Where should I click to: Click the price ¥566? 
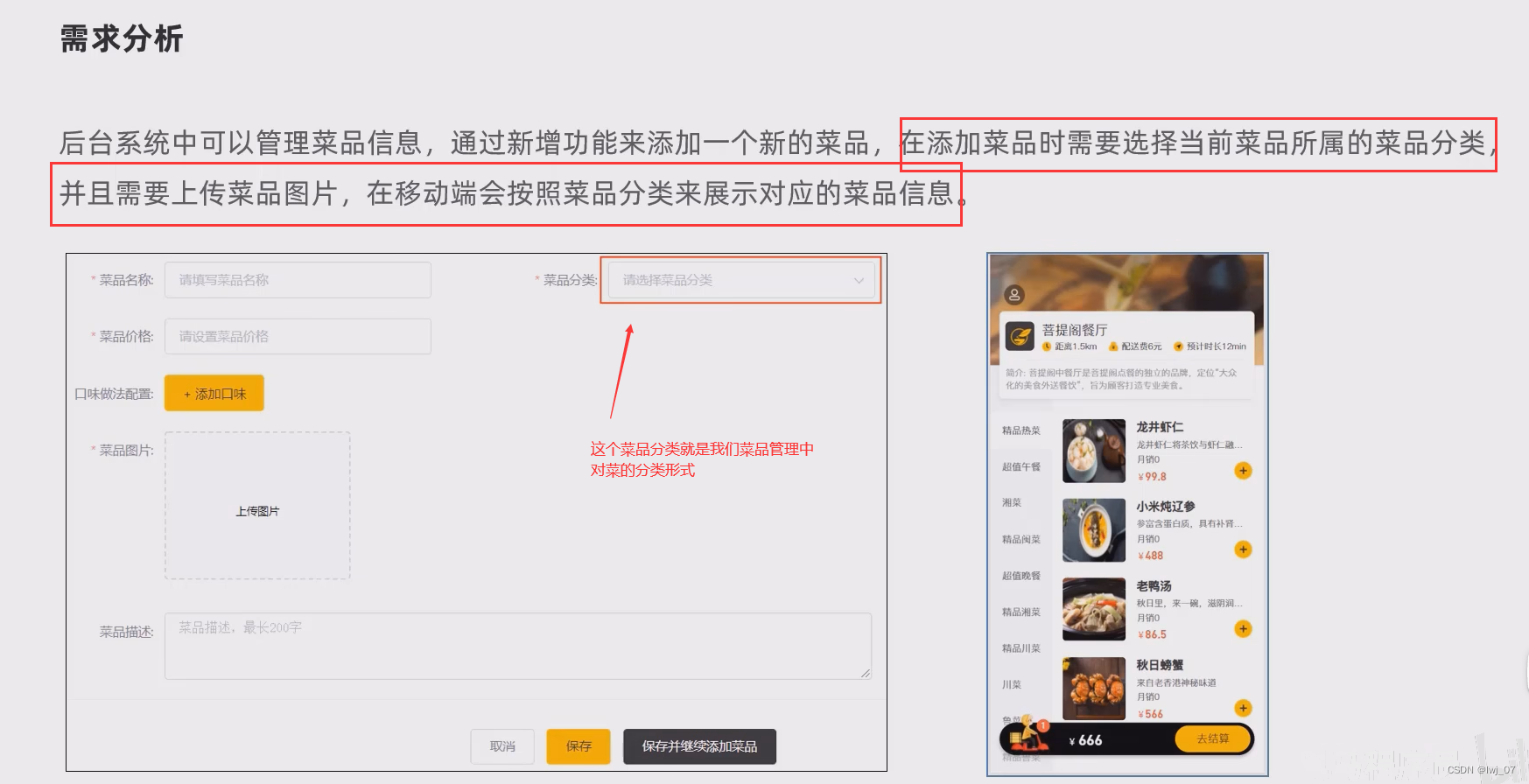[x=1150, y=714]
